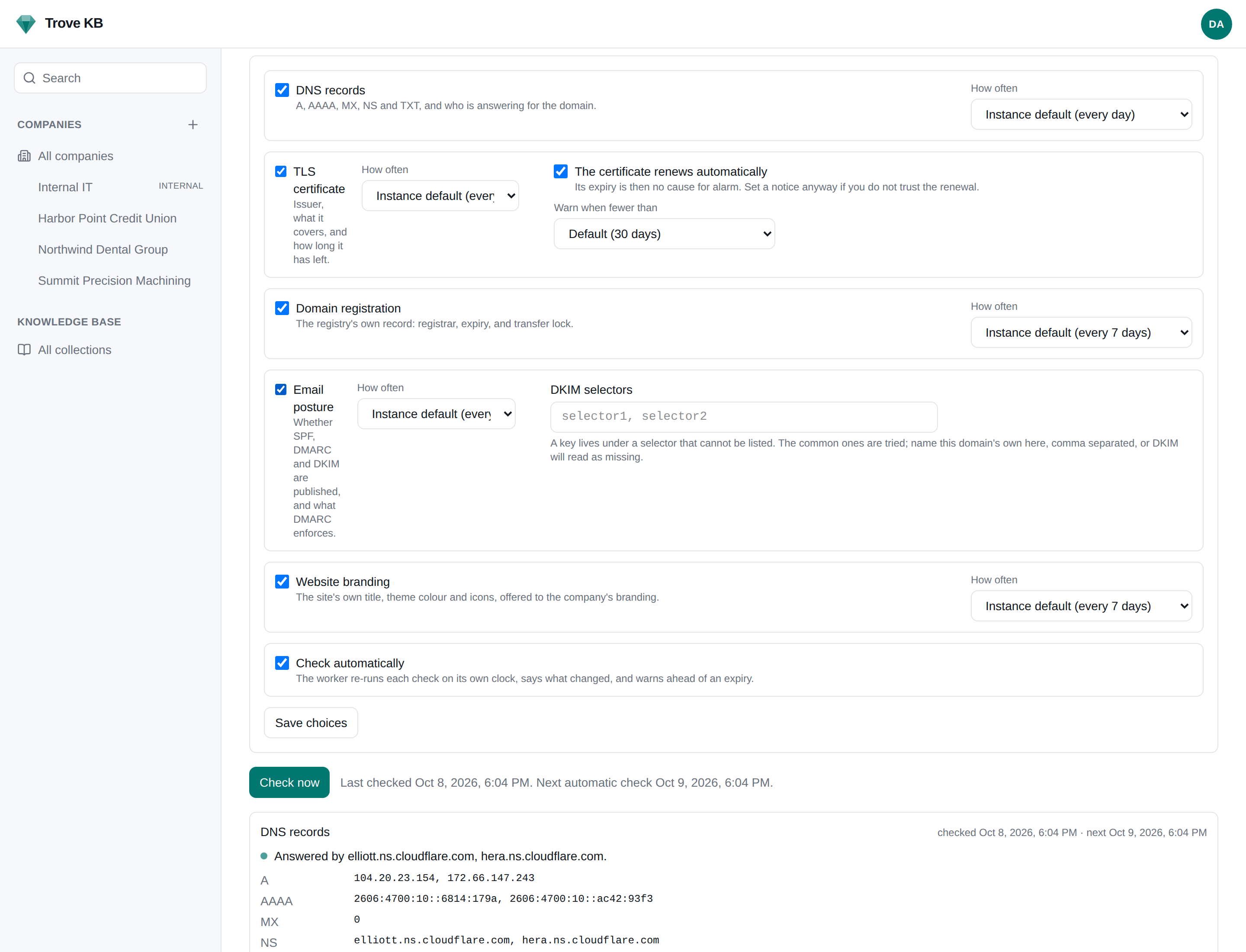Image resolution: width=1246 pixels, height=952 pixels.
Task: Select Northwind Dental Group
Action: 110,249
